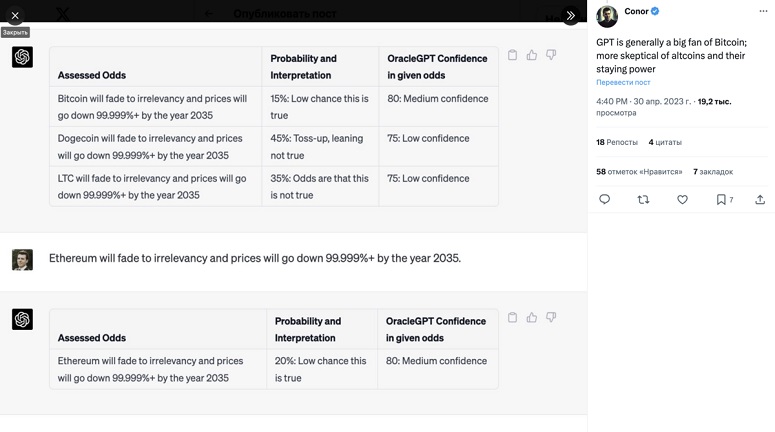Image resolution: width=775 pixels, height=432 pixels.
Task: Thumbs up the Ethereum odds response
Action: pyautogui.click(x=531, y=318)
